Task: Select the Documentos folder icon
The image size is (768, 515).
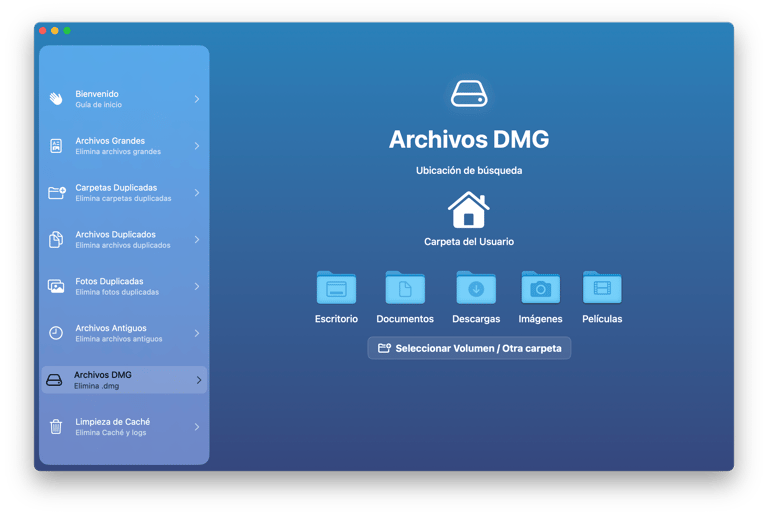Action: (x=405, y=287)
